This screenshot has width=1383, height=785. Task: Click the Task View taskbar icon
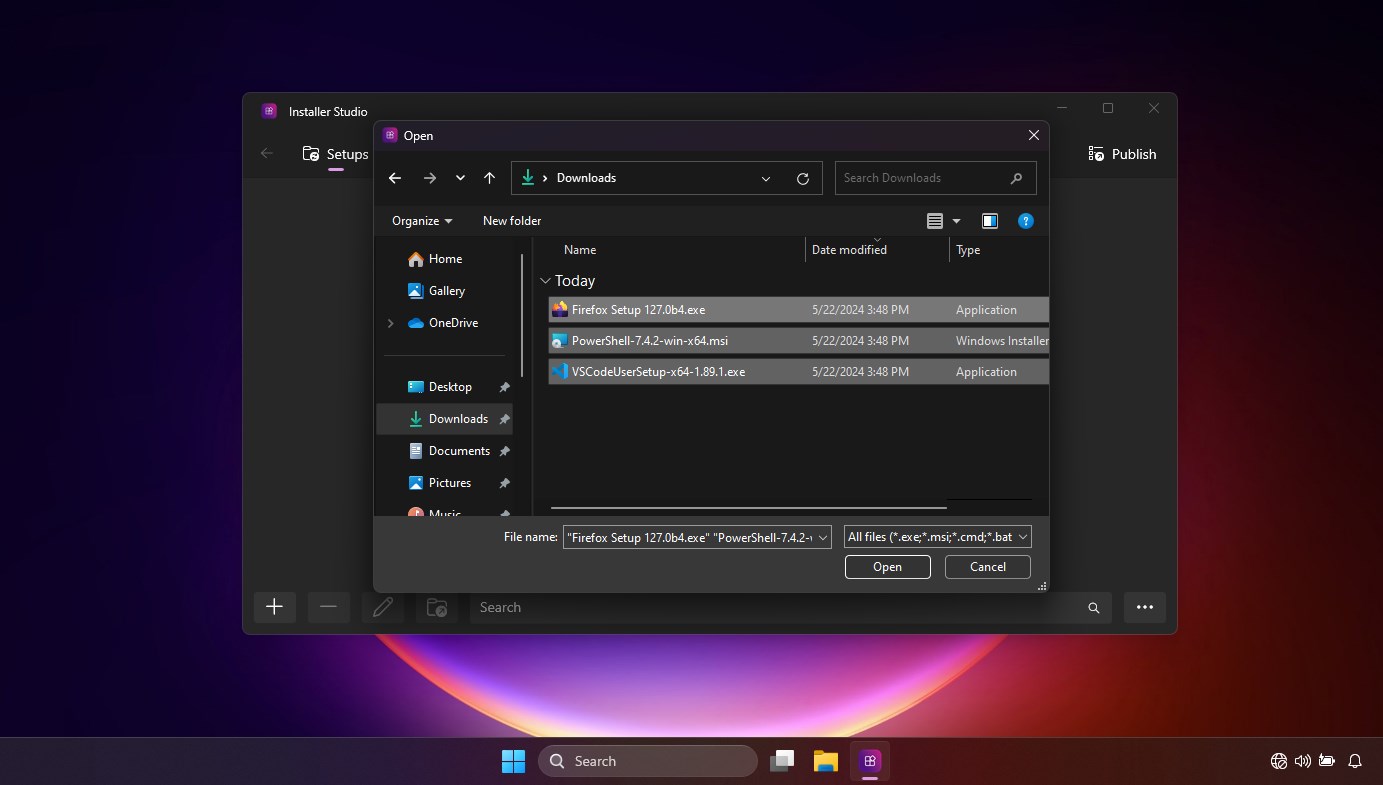click(x=782, y=761)
